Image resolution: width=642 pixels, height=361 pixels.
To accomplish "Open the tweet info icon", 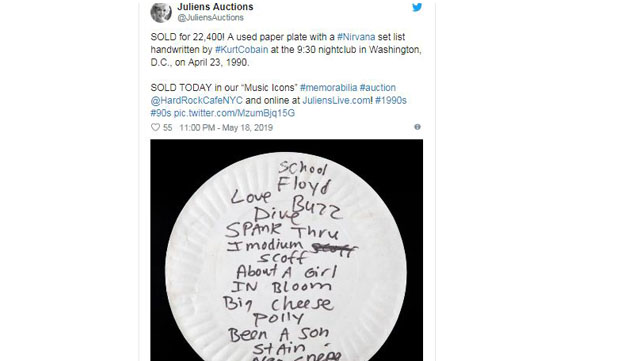I will pos(417,127).
